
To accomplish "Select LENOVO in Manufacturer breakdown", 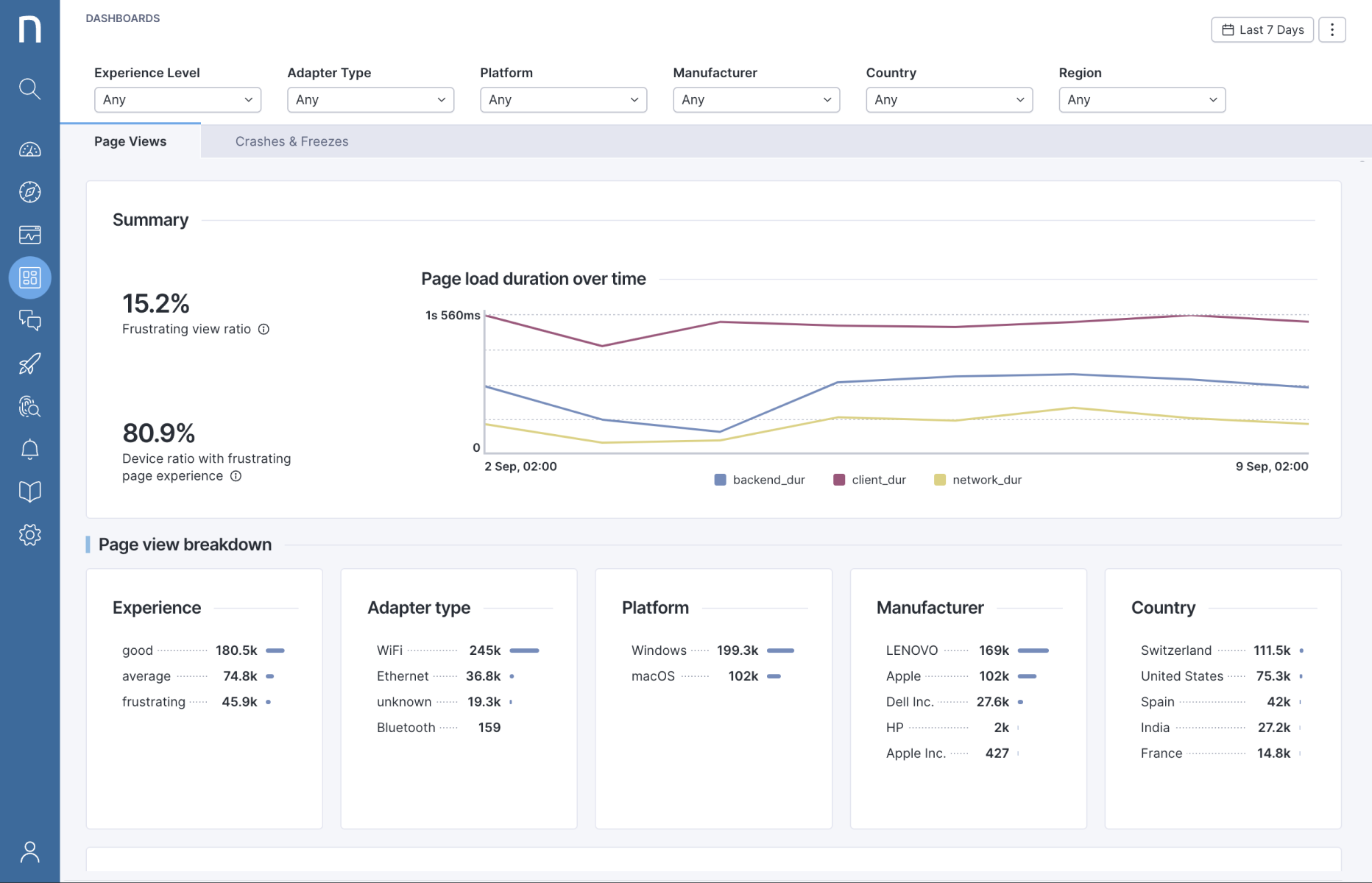I will [968, 650].
